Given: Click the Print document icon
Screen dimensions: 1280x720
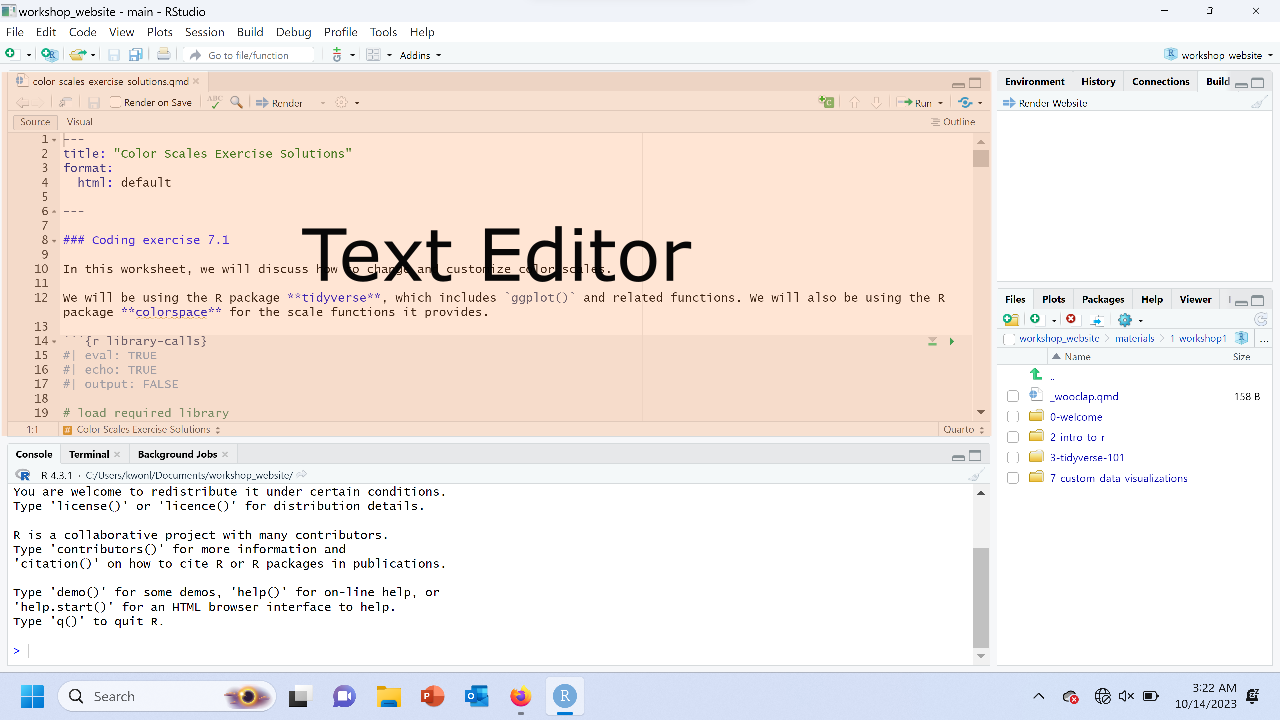Looking at the screenshot, I should pyautogui.click(x=163, y=55).
